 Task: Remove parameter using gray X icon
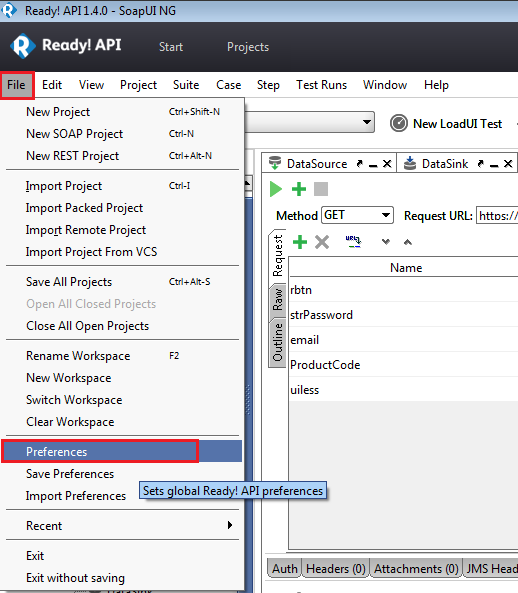click(322, 242)
